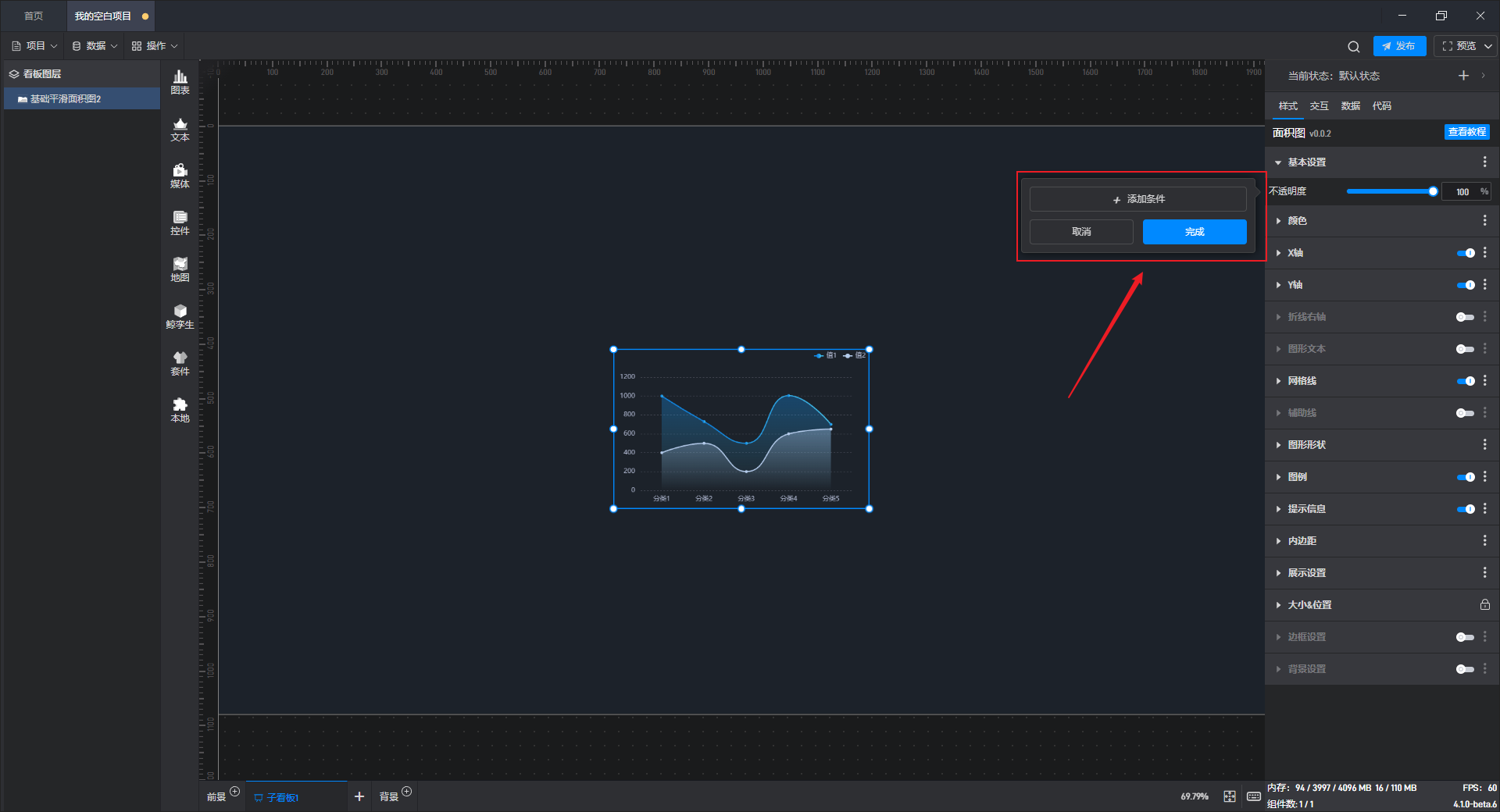Expand the X轴 section

1278,253
